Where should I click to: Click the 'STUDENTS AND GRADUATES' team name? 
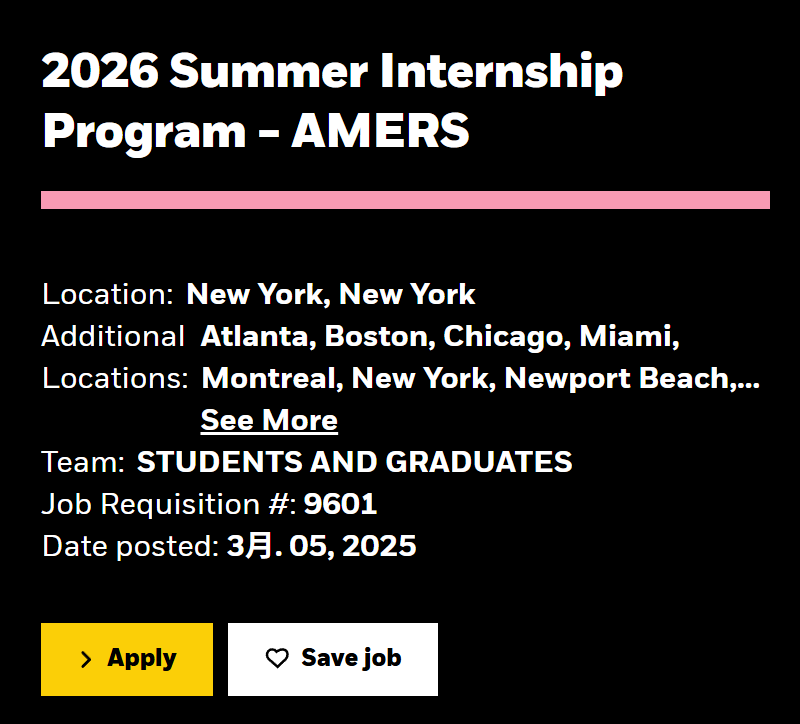tap(355, 462)
